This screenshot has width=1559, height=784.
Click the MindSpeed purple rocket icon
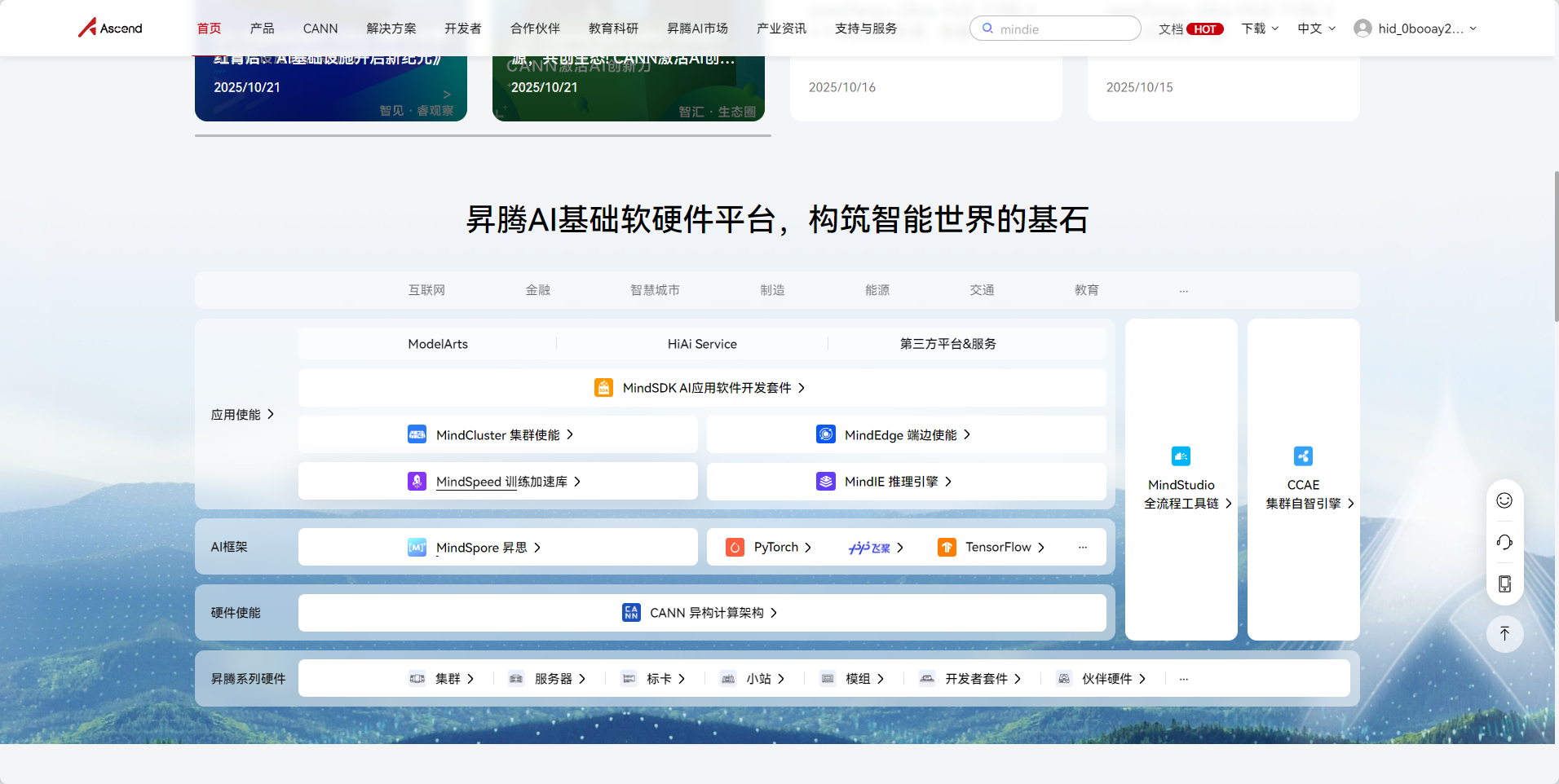pos(417,482)
